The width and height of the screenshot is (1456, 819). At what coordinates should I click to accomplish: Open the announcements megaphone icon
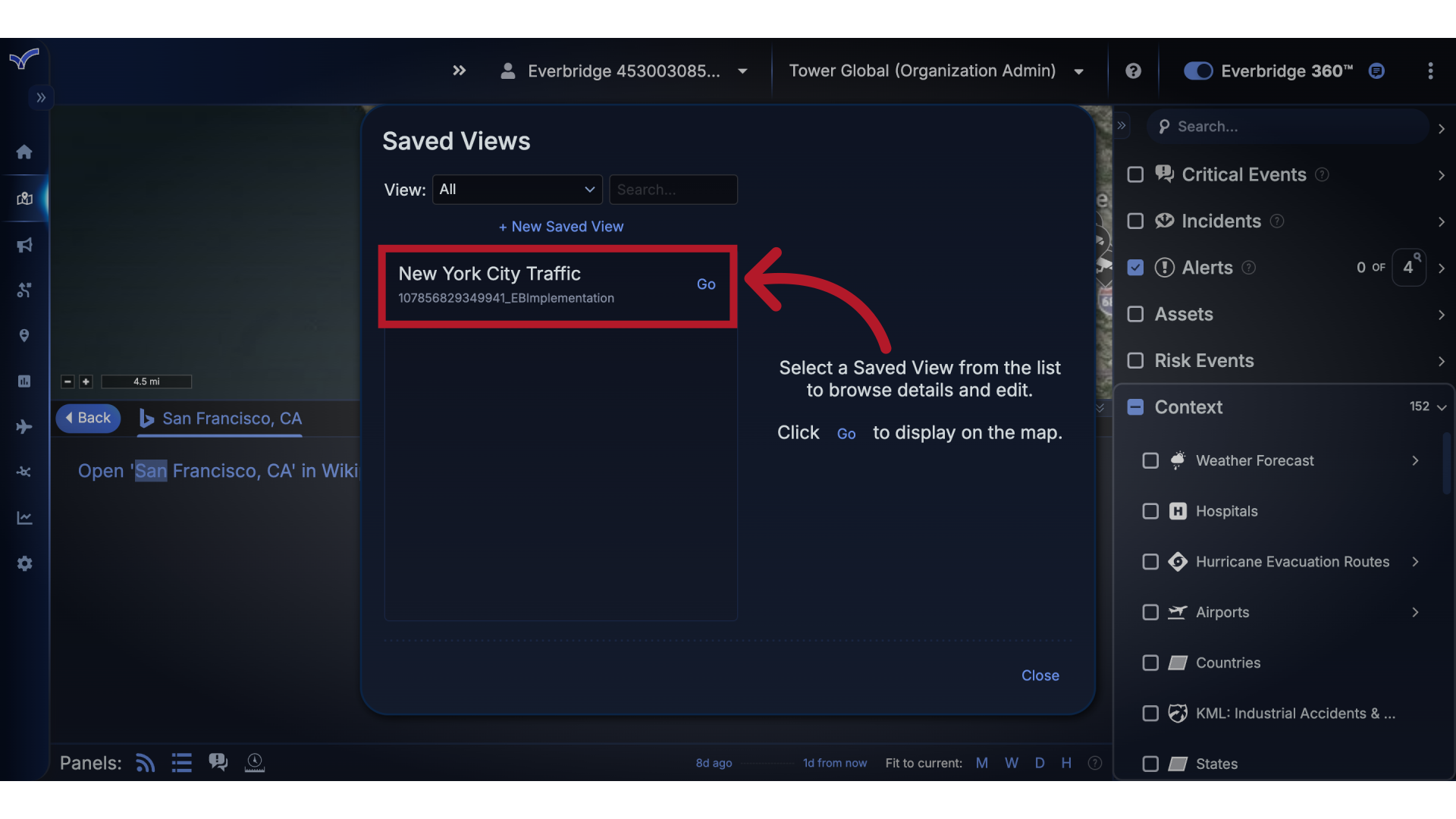pyautogui.click(x=25, y=244)
